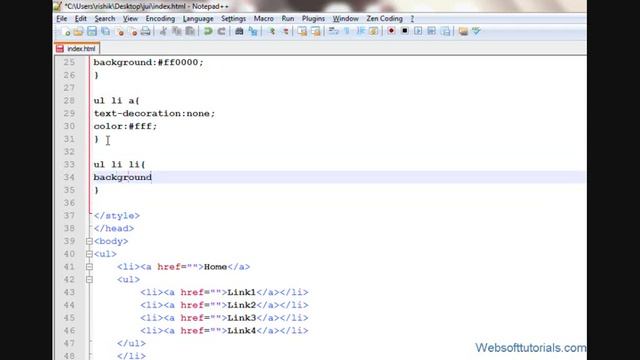Image resolution: width=640 pixels, height=360 pixels.
Task: Zoom out toolbar icon
Action: coord(285,31)
